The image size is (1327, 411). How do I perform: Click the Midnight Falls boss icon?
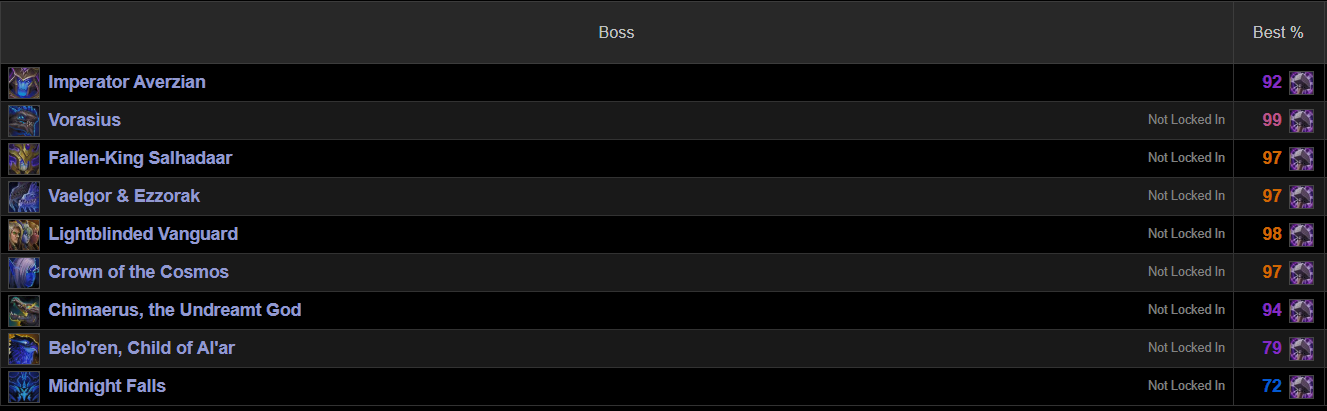click(24, 386)
